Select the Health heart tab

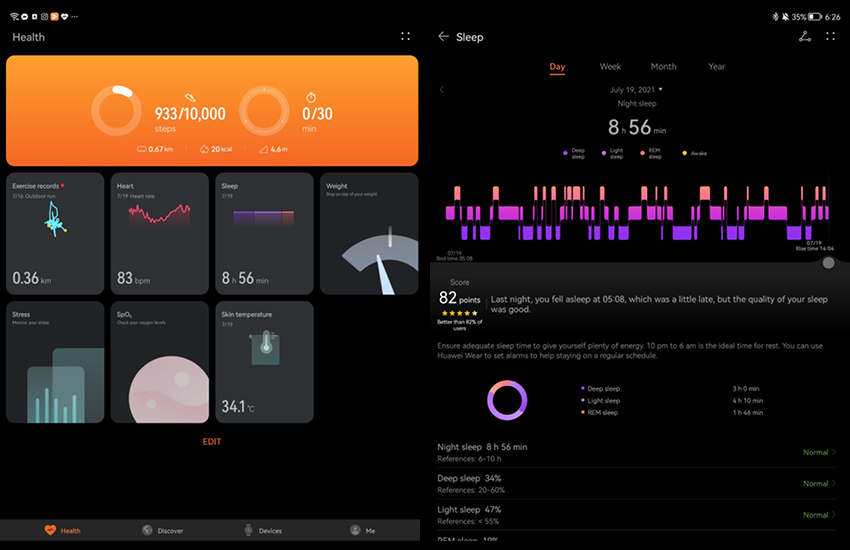tap(62, 530)
